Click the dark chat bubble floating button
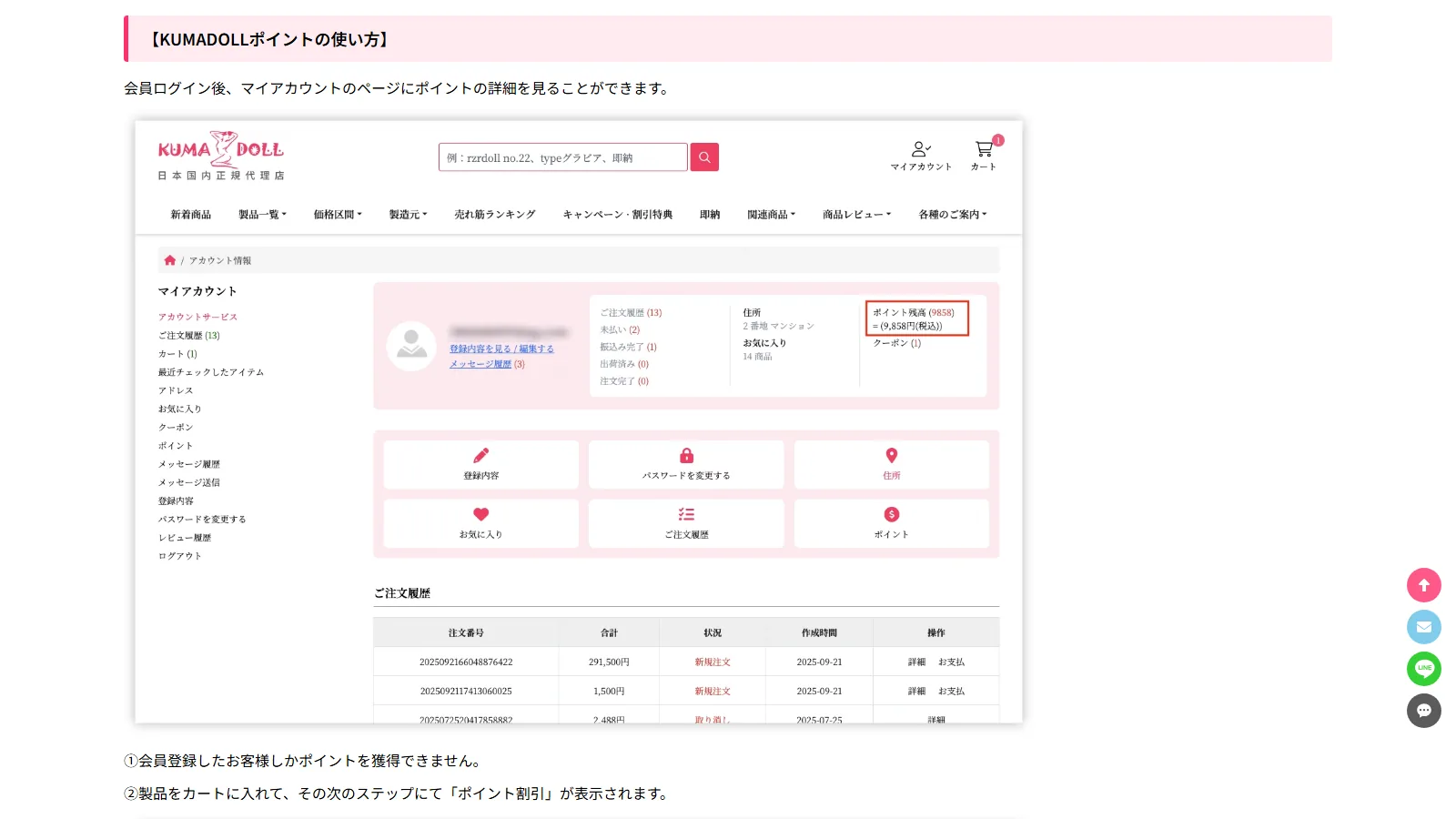 [x=1424, y=711]
